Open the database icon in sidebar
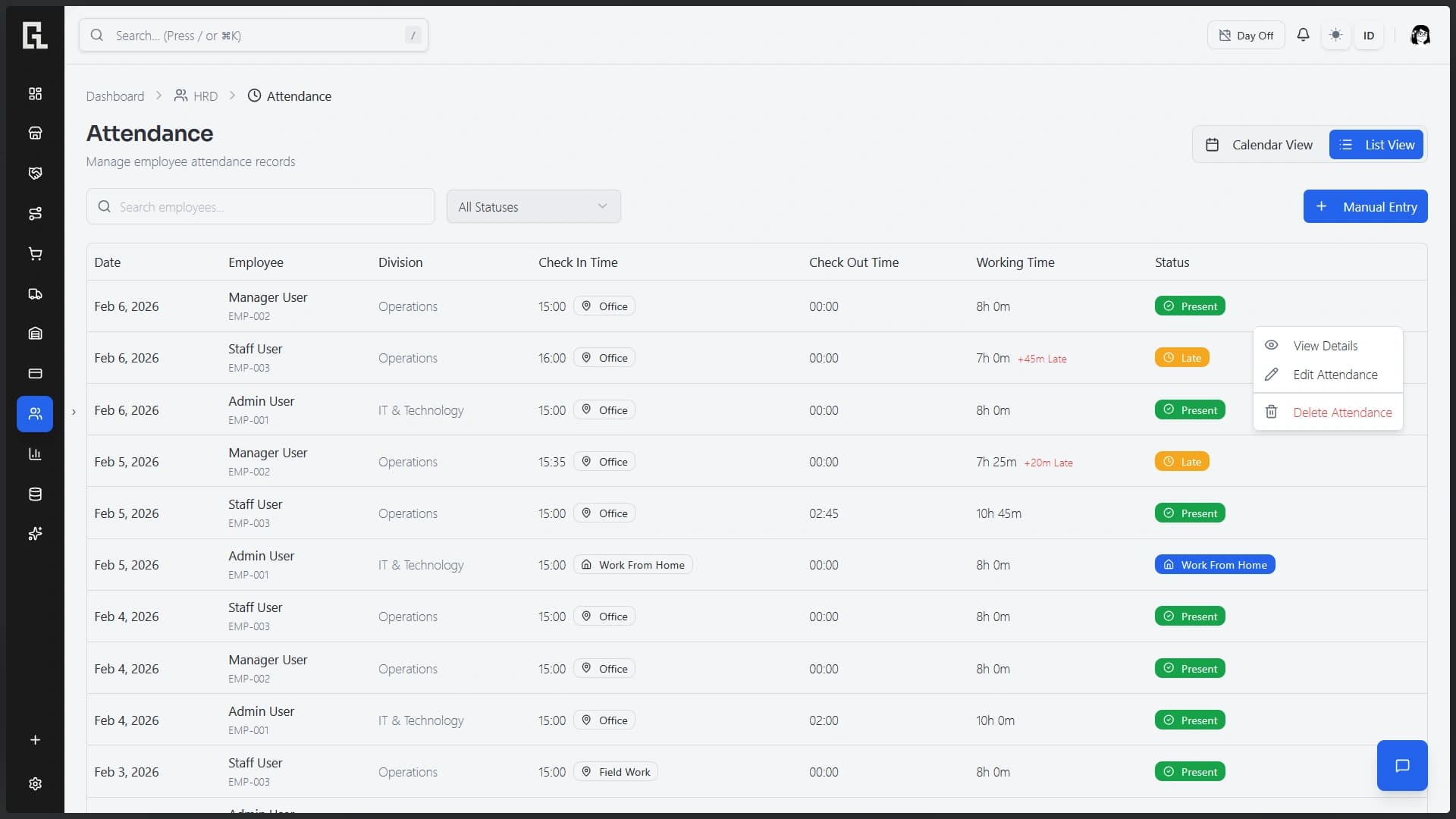Image resolution: width=1456 pixels, height=819 pixels. (x=35, y=494)
